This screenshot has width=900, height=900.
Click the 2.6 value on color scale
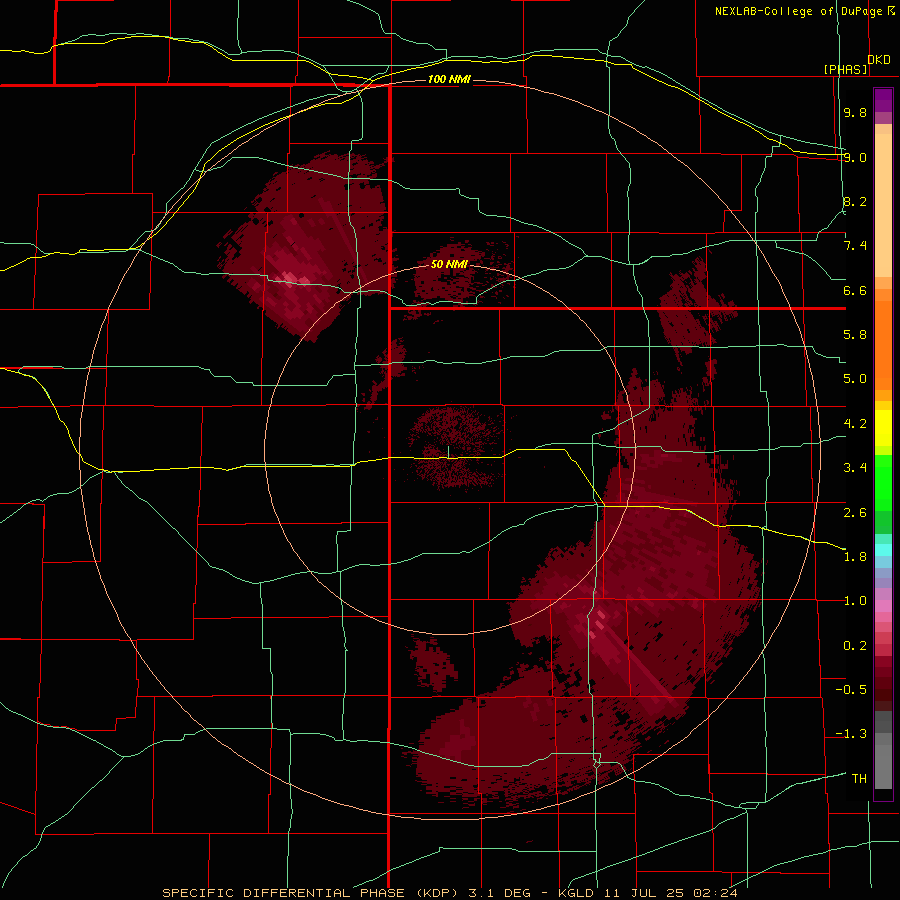pyautogui.click(x=855, y=512)
